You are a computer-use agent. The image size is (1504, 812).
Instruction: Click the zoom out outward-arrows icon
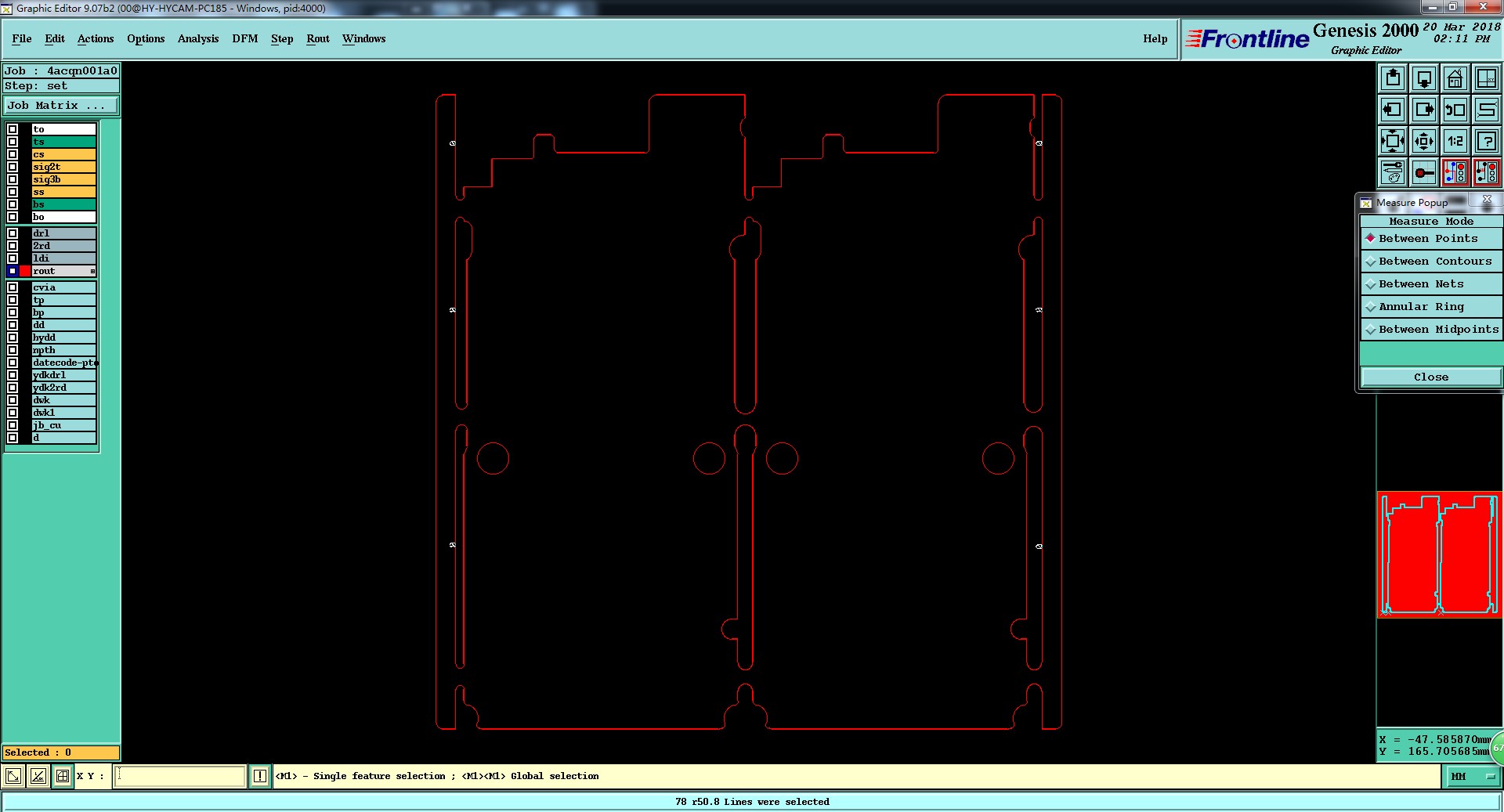pyautogui.click(x=1424, y=141)
